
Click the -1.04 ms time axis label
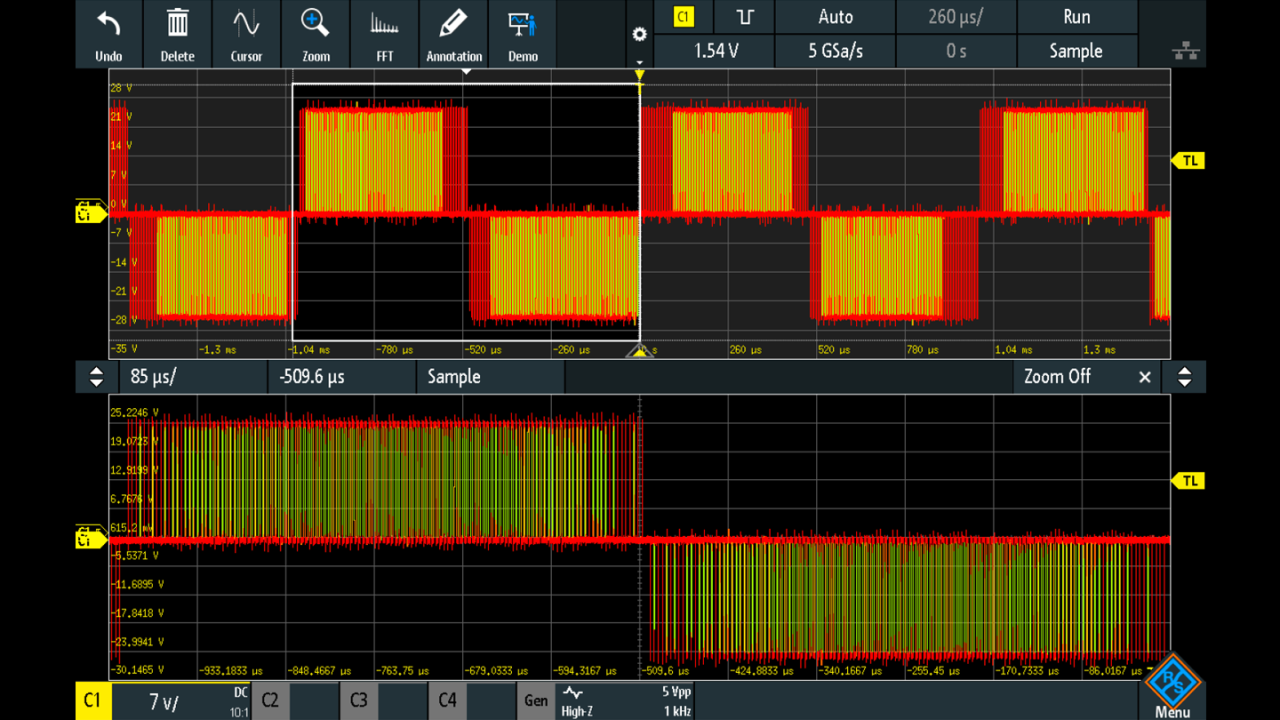[x=309, y=350]
